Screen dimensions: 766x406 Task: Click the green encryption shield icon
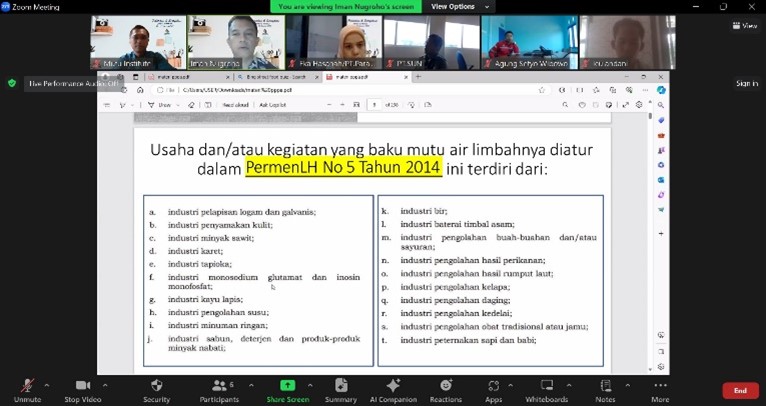12,83
